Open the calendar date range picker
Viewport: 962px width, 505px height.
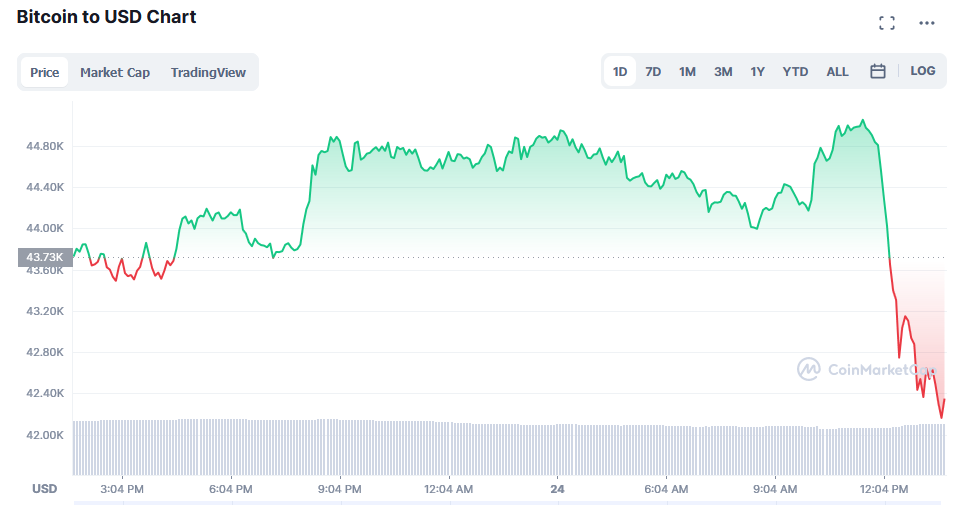[x=878, y=71]
